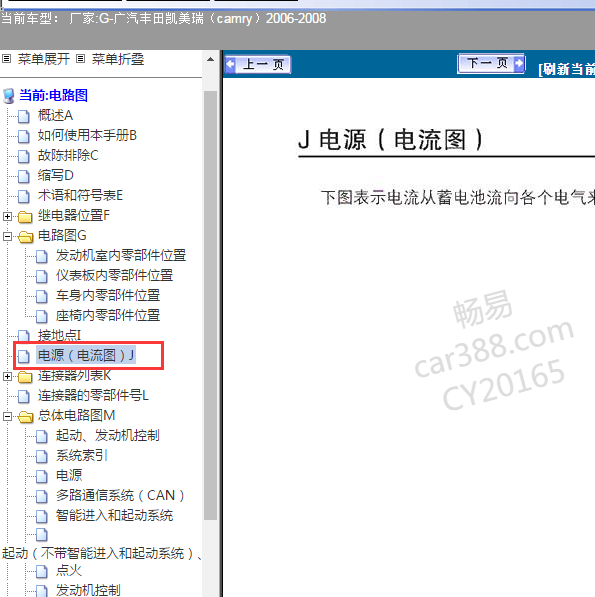Select the 总体电路图M folder label
The image size is (595, 597).
[x=77, y=415]
